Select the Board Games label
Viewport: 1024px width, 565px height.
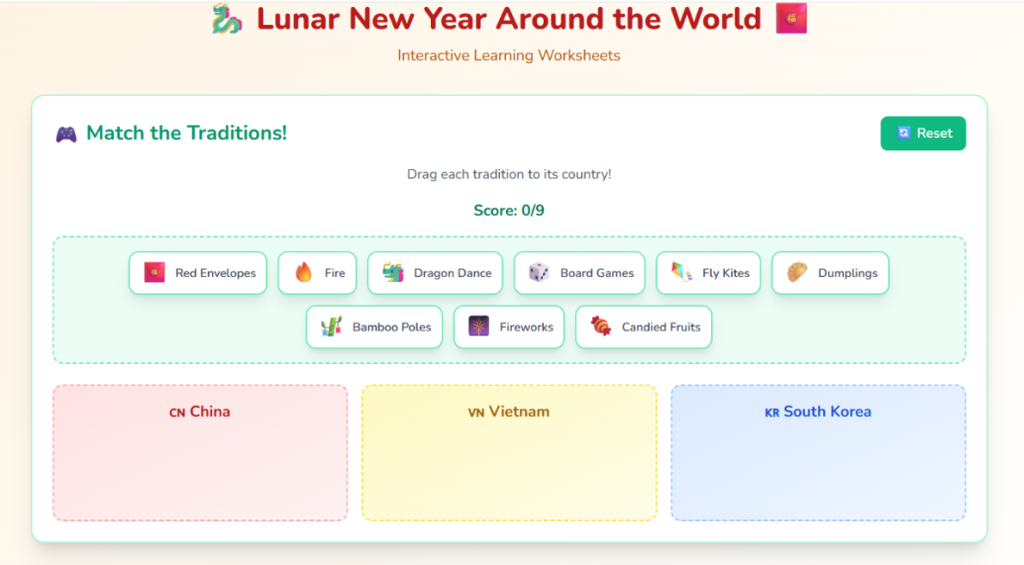(x=597, y=273)
